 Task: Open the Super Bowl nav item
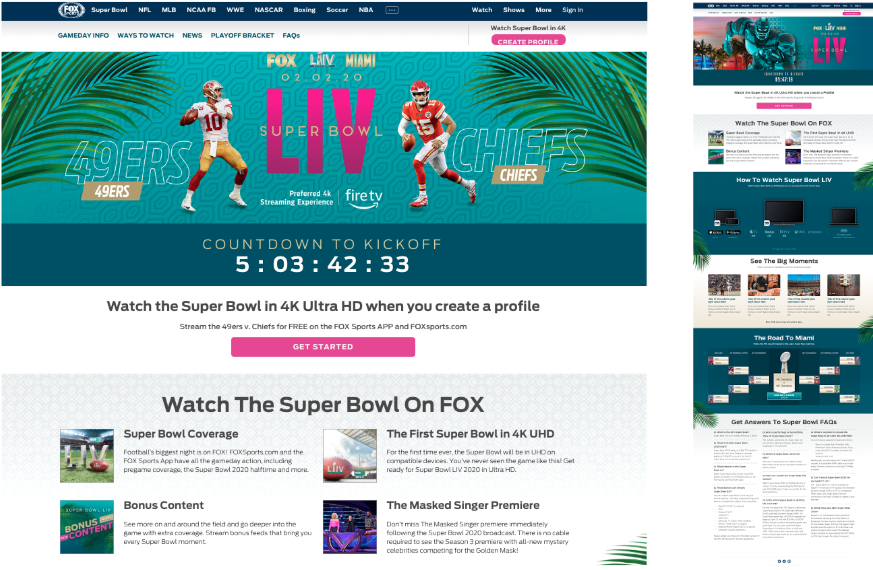[x=109, y=10]
